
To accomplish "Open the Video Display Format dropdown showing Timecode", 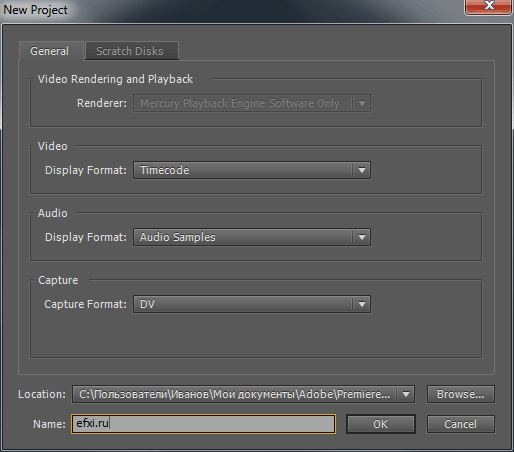I will (x=252, y=170).
